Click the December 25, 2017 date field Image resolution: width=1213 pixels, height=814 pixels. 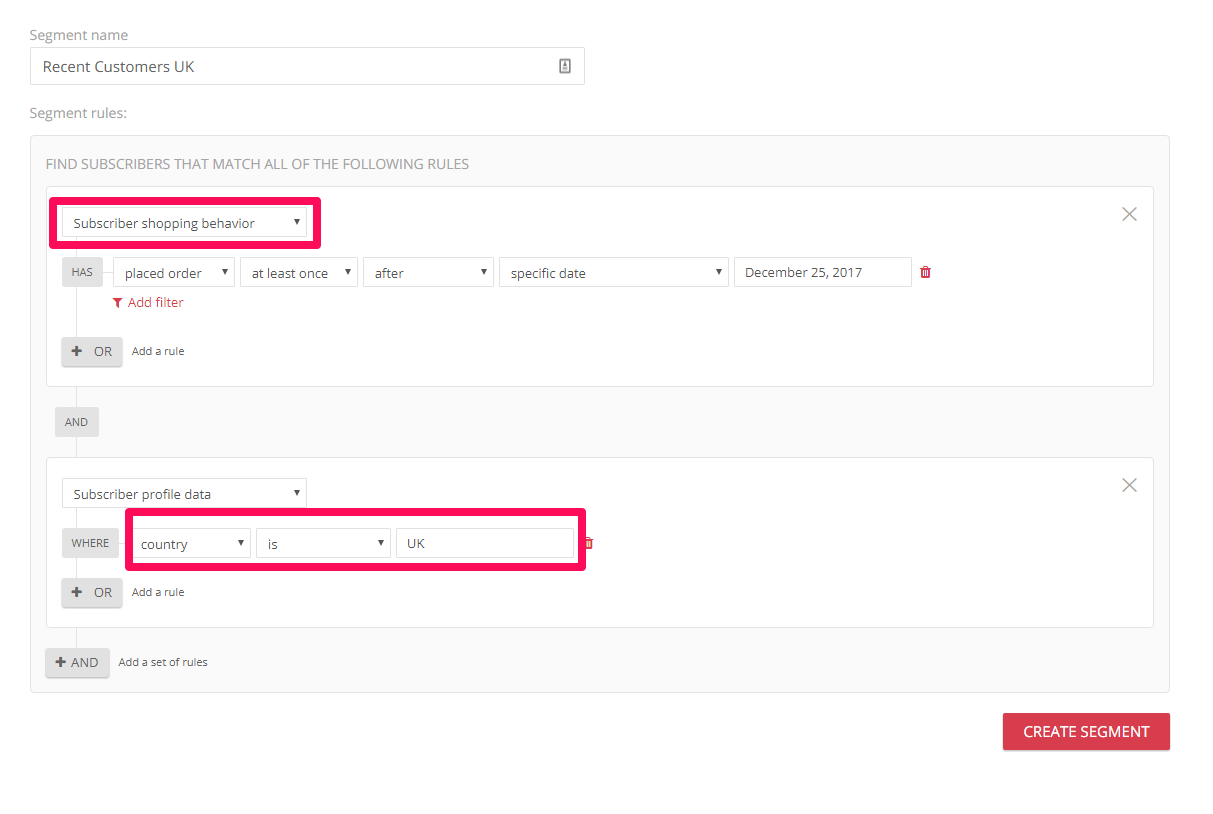(x=822, y=272)
